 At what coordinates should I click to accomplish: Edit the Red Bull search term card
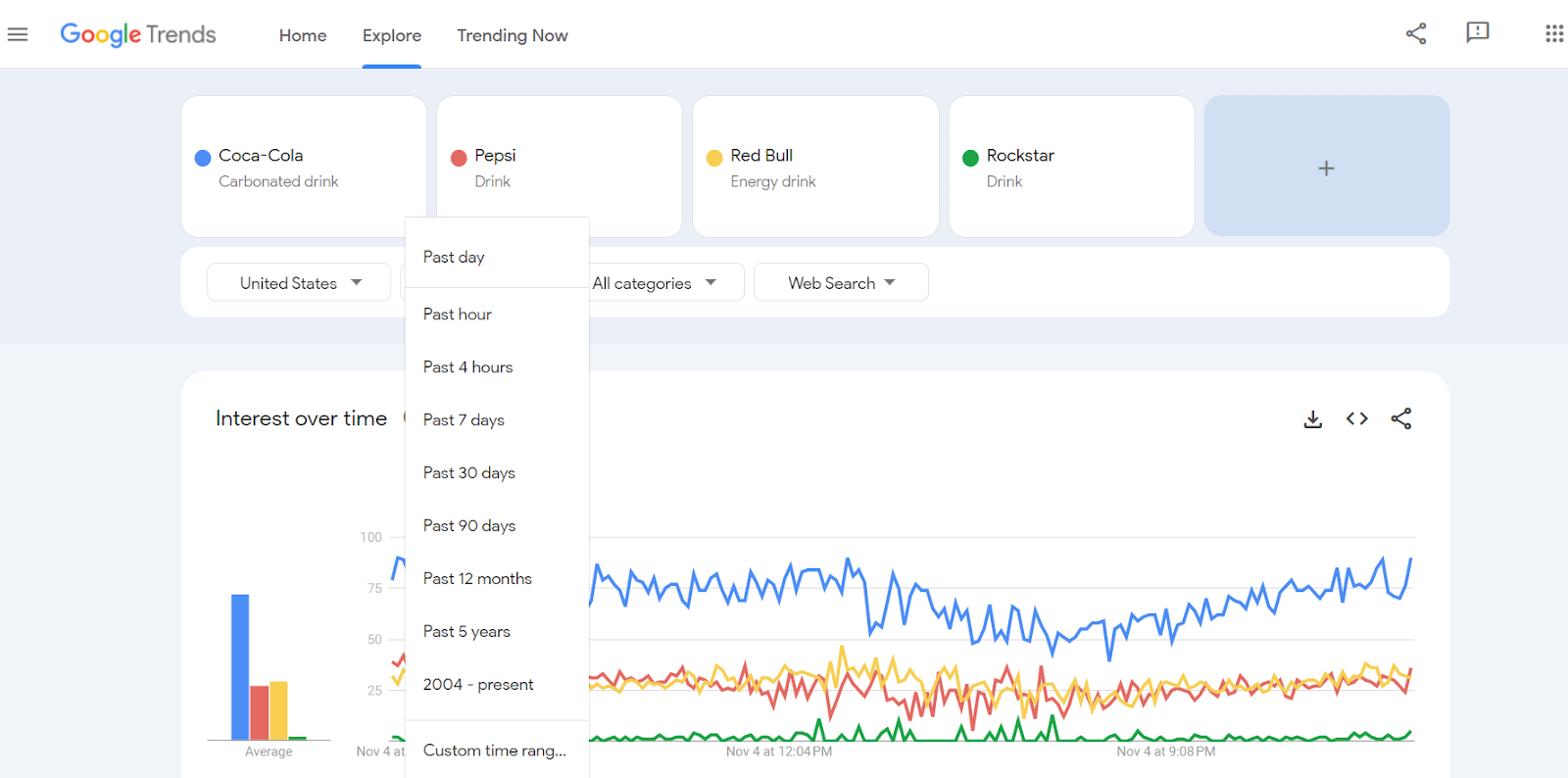click(815, 166)
